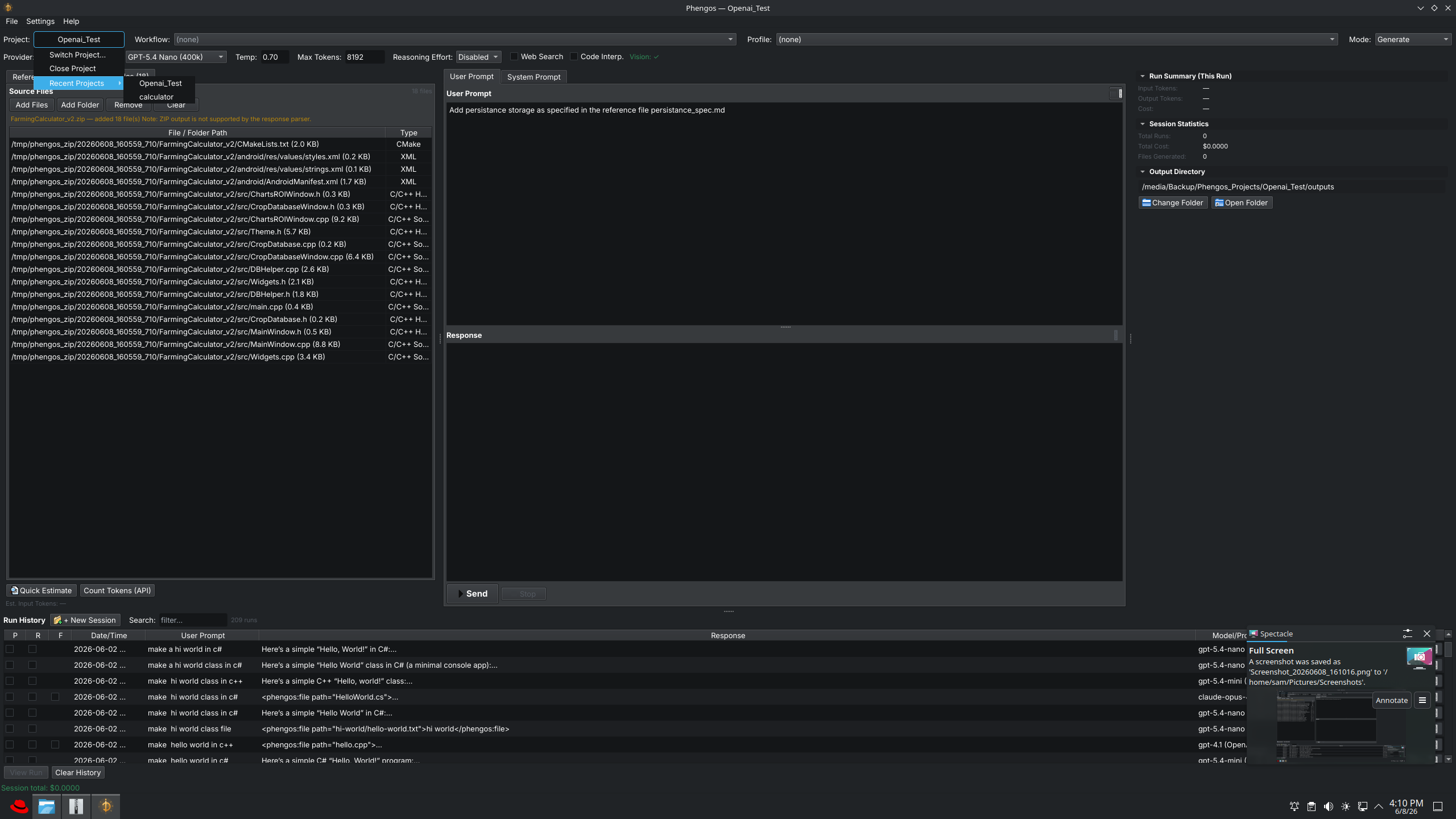Click the Quick Estimate icon
The width and height of the screenshot is (1456, 819).
pos(15,590)
